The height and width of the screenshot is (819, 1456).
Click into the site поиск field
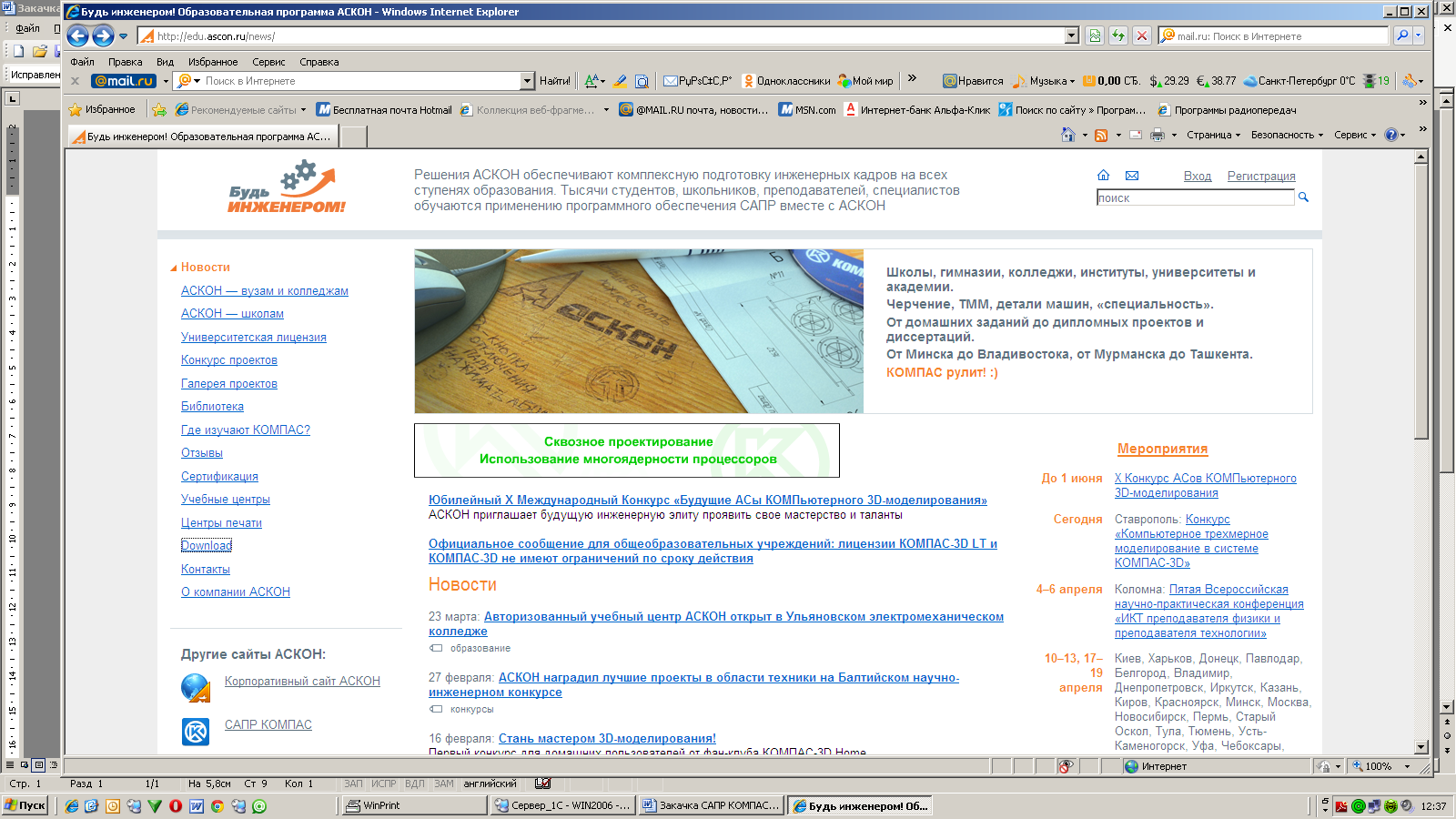[x=1195, y=197]
